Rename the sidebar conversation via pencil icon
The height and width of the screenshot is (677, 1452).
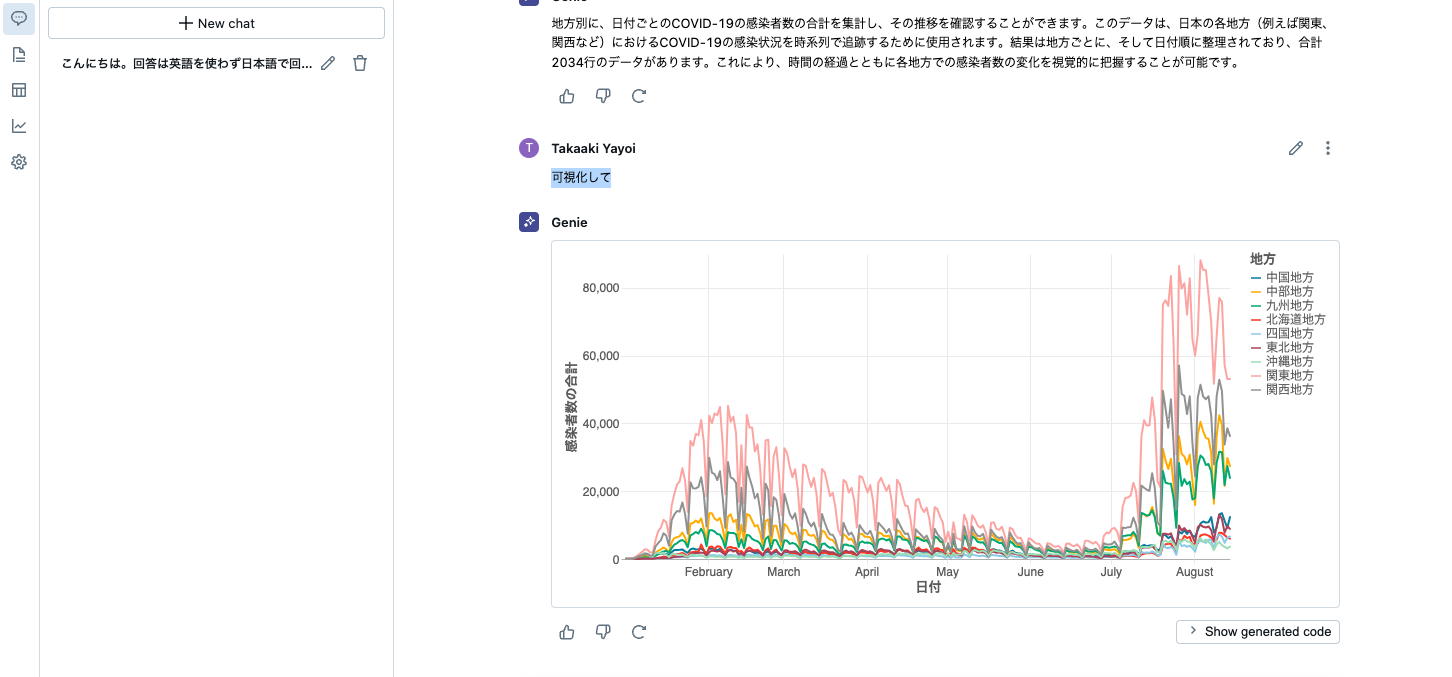pos(327,62)
